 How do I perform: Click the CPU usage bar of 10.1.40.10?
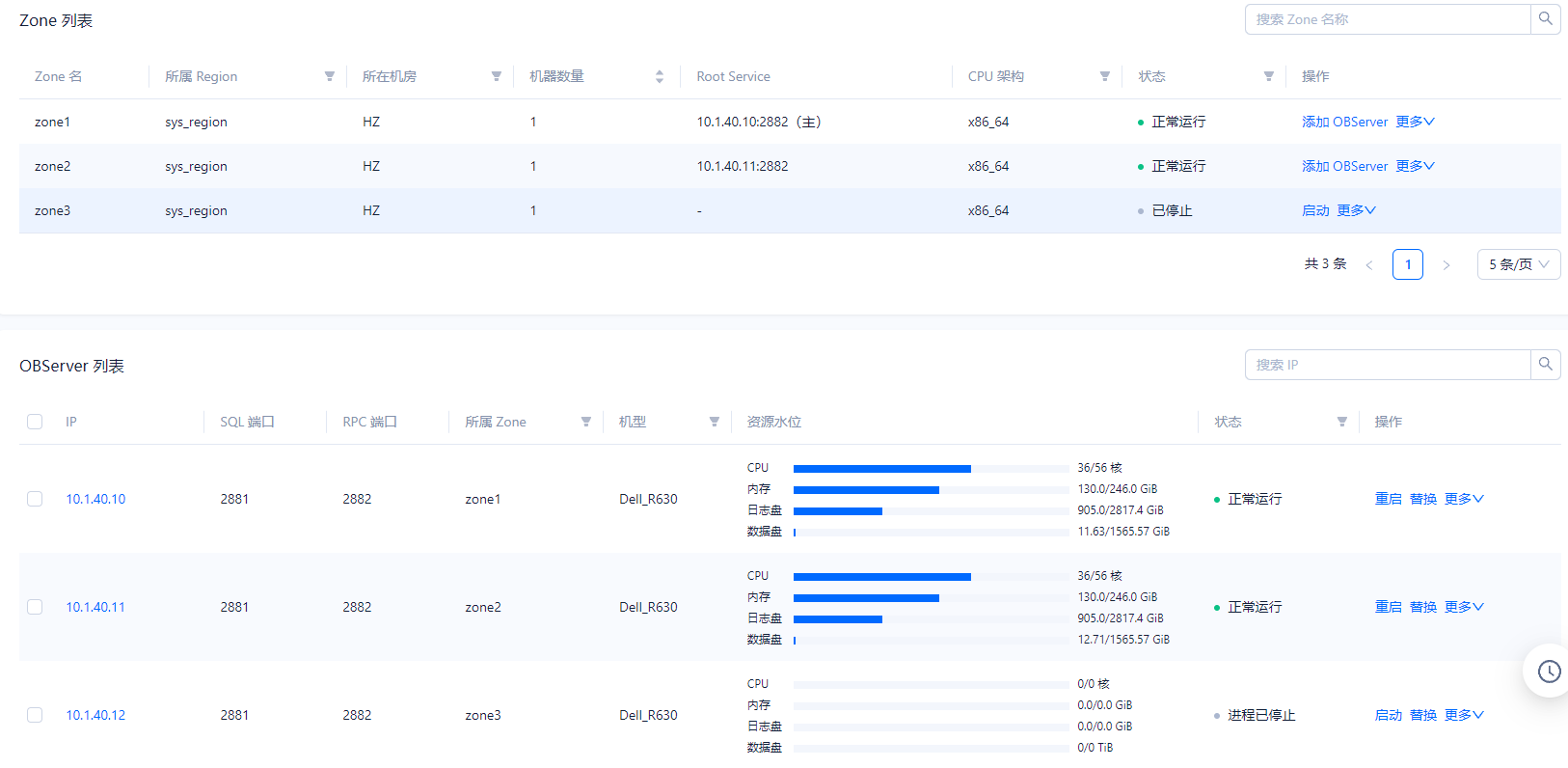[931, 468]
